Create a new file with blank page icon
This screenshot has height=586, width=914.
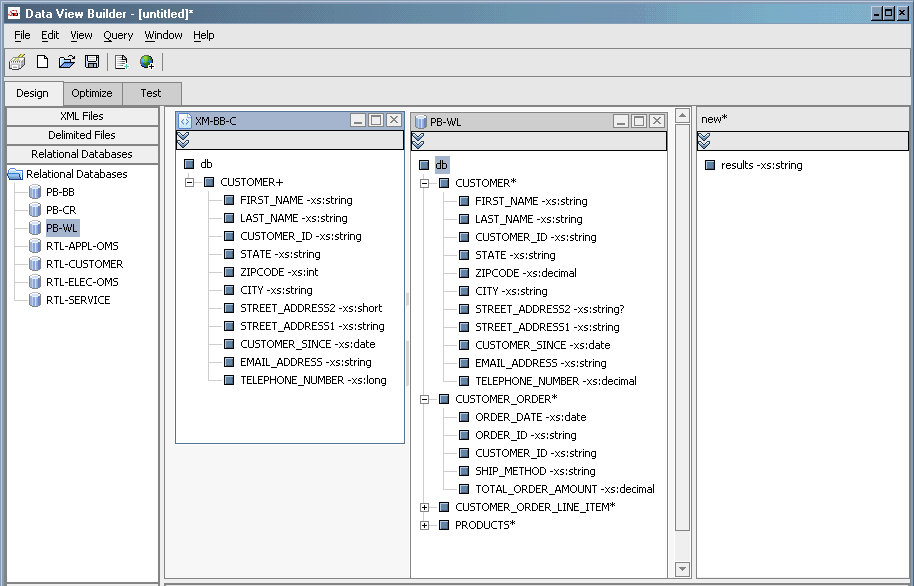tap(42, 62)
